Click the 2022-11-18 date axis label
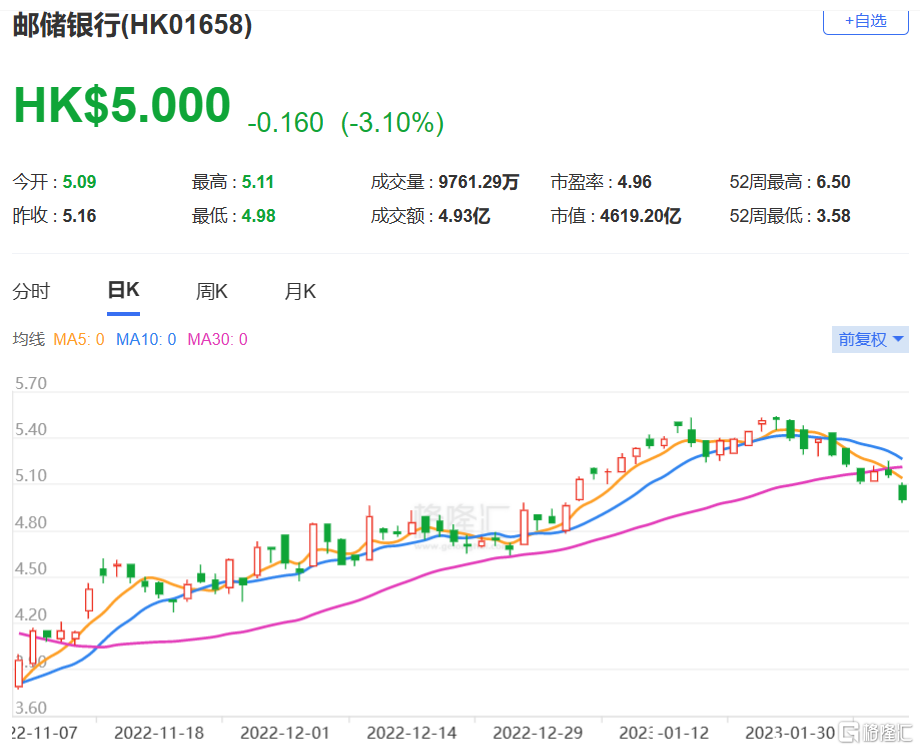 [159, 734]
